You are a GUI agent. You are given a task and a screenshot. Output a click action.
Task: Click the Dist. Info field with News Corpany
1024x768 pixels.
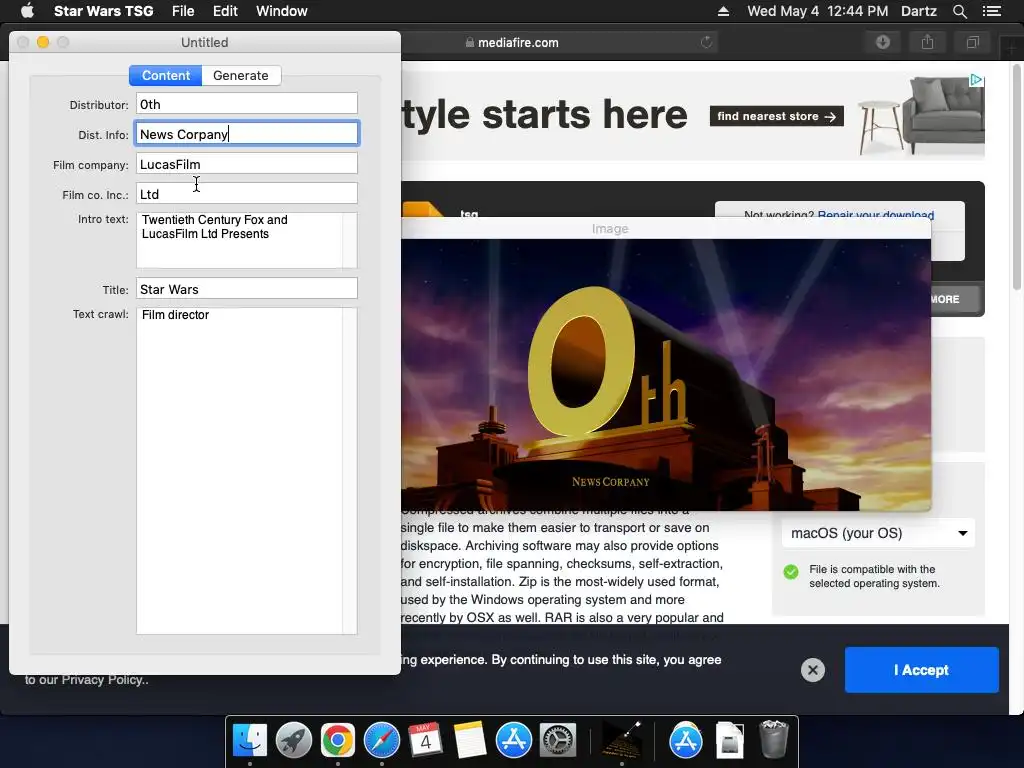(247, 134)
